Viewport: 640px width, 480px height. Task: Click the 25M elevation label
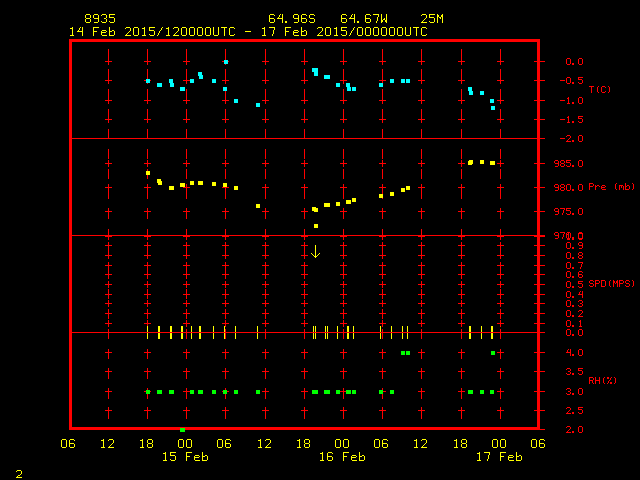tap(432, 19)
